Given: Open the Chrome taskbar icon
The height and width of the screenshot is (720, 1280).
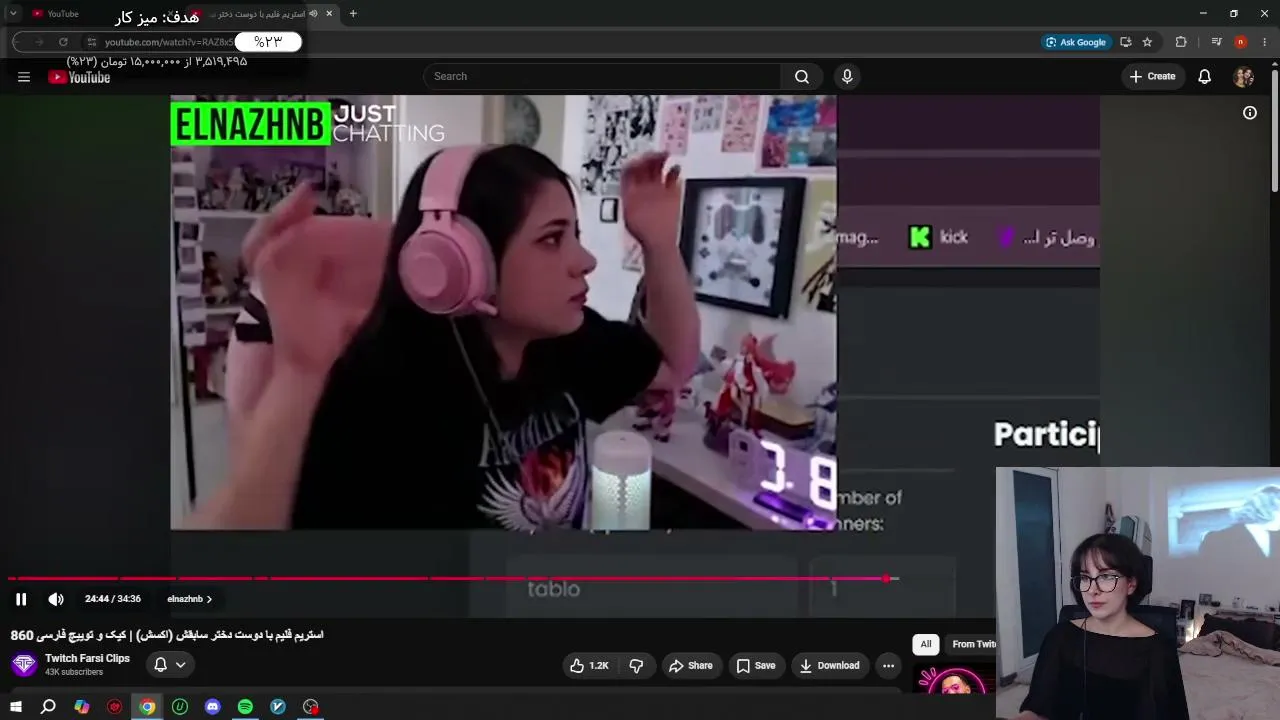Looking at the screenshot, I should [147, 707].
